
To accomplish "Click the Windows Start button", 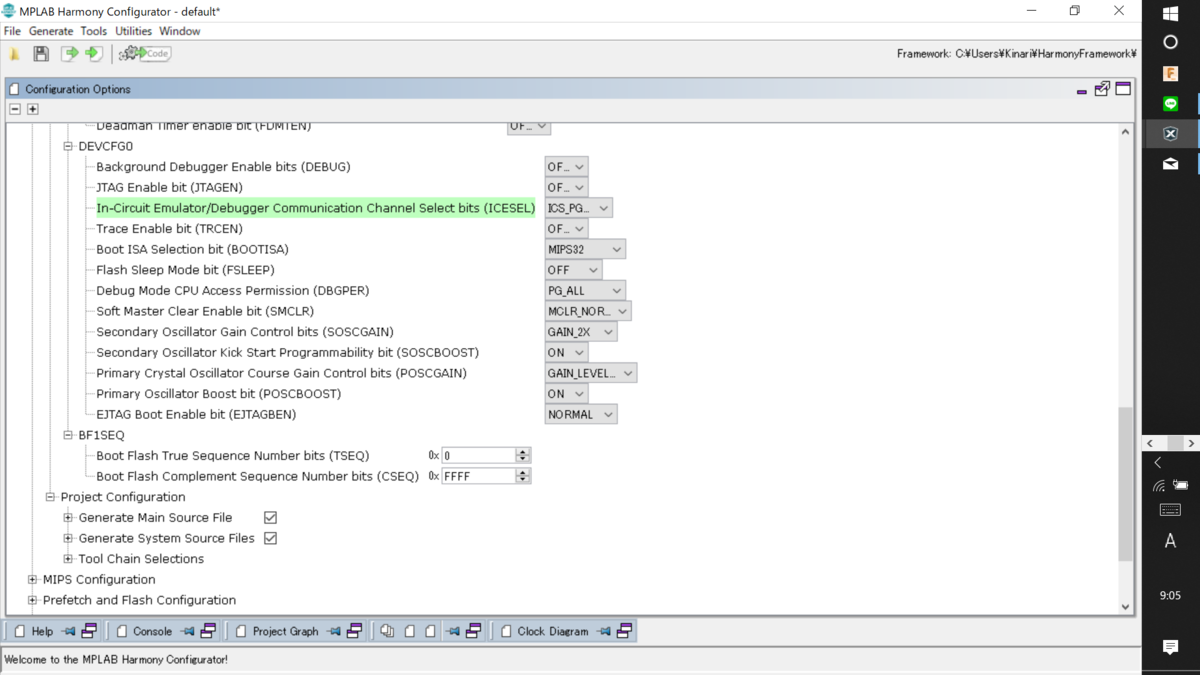I will click(1171, 13).
